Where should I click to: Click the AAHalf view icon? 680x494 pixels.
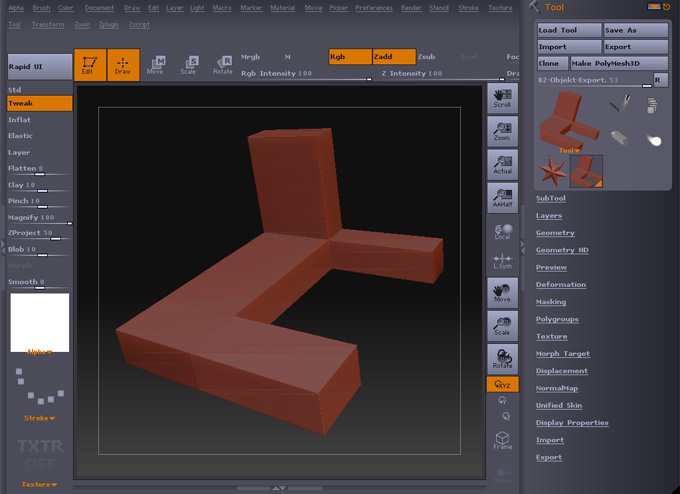(502, 197)
